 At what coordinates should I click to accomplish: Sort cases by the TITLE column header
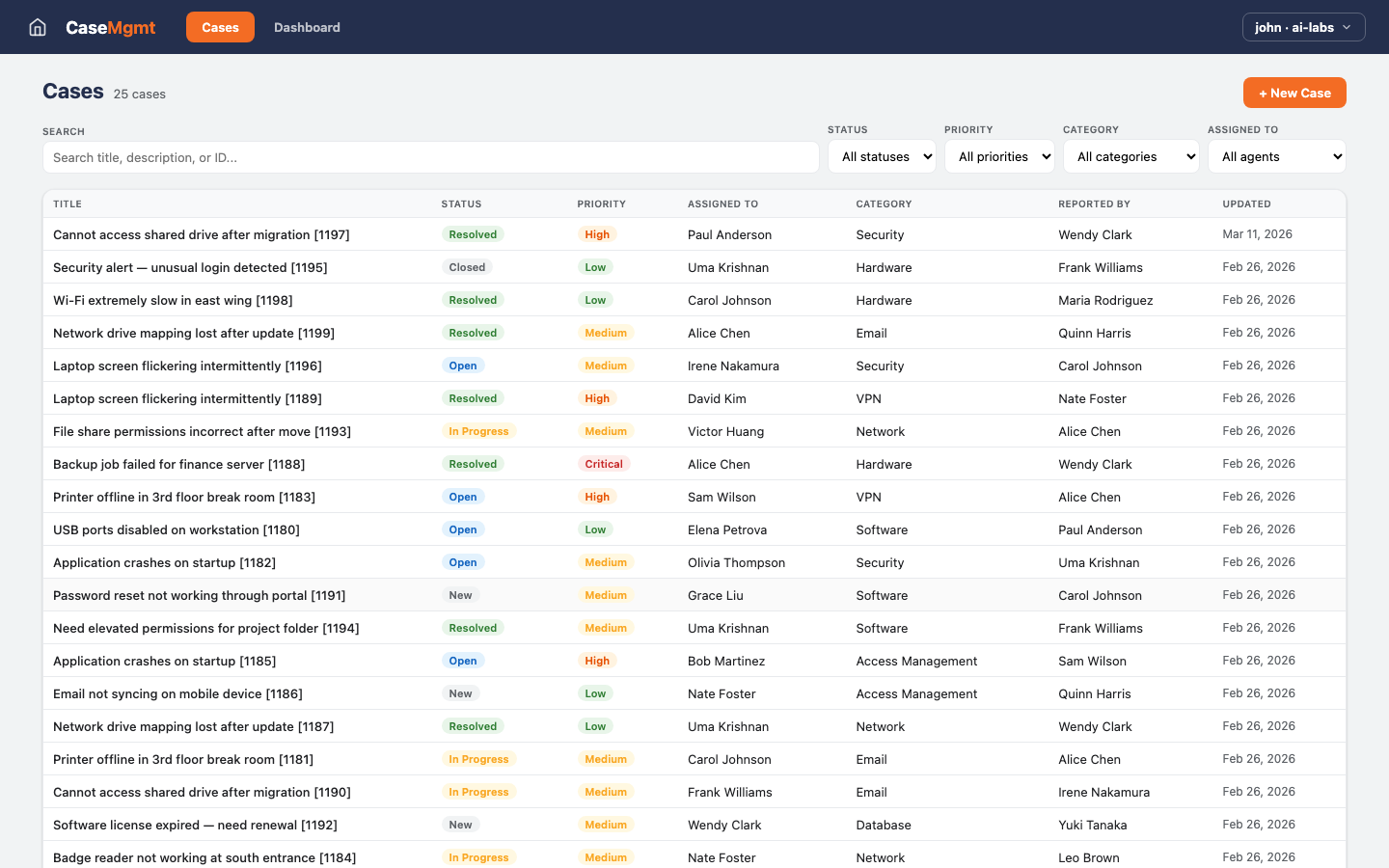pyautogui.click(x=67, y=203)
